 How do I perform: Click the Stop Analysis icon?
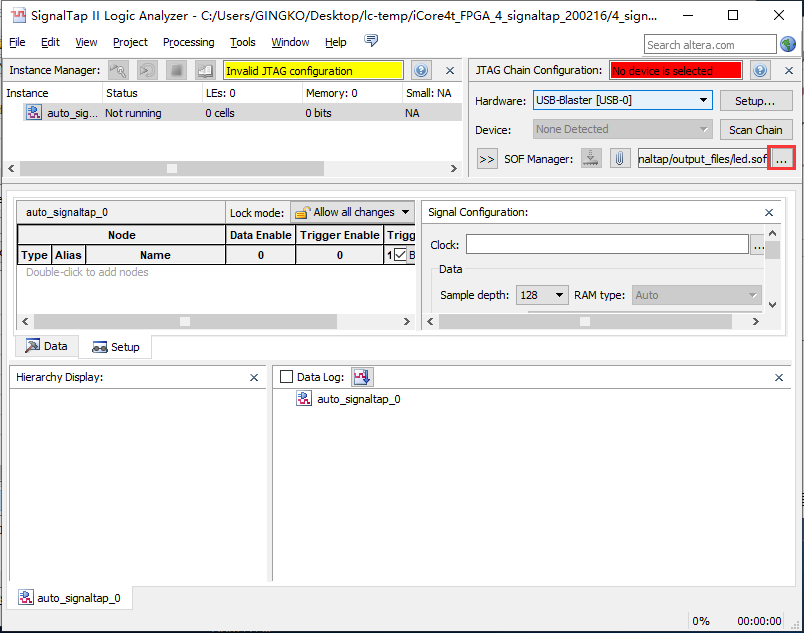point(176,71)
